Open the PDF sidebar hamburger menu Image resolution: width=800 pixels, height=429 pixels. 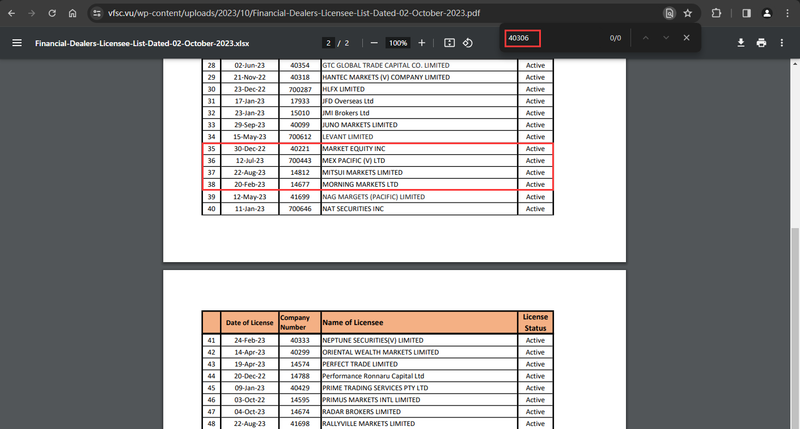click(17, 43)
